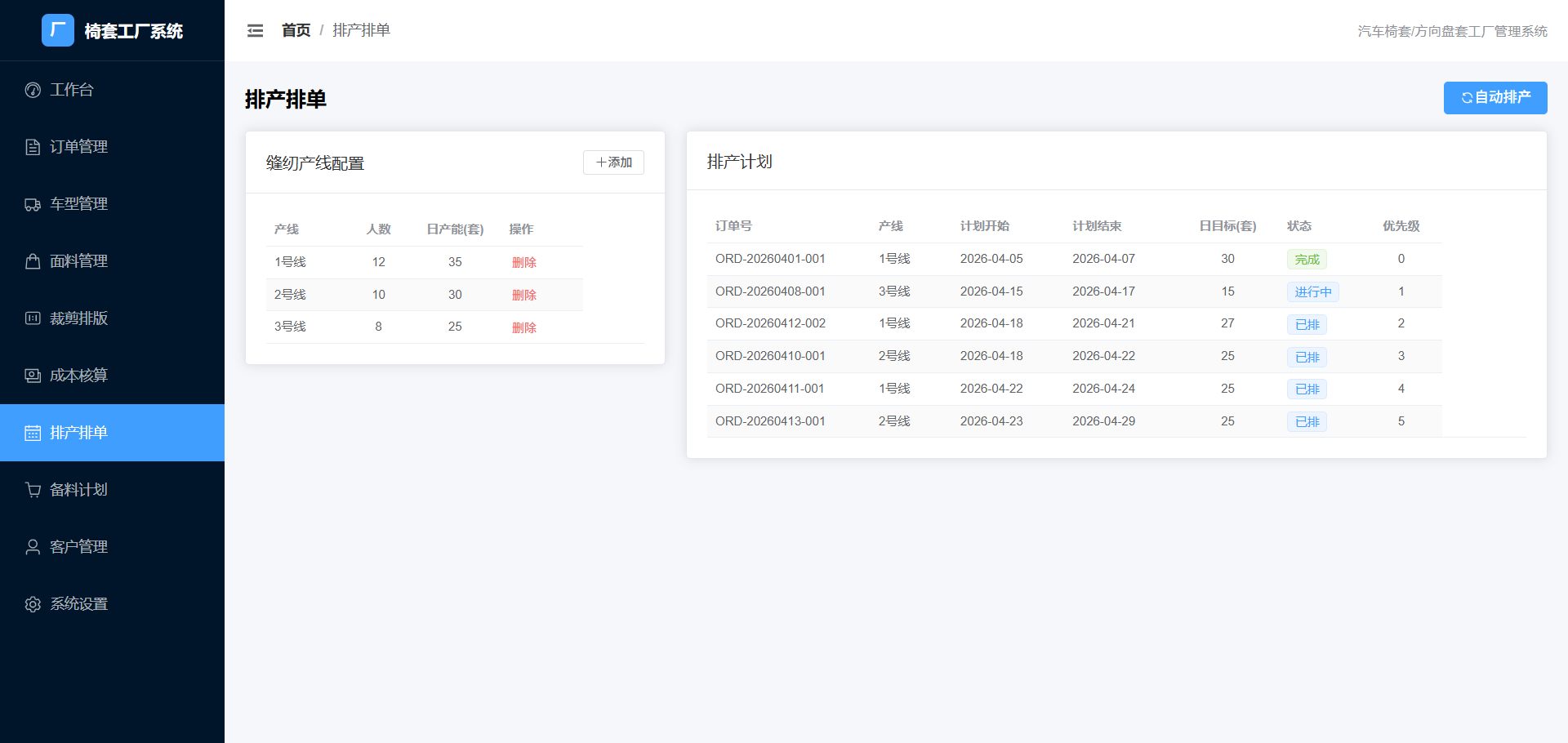This screenshot has height=743, width=1568.
Task: Go to 车型管理 page
Action: click(112, 204)
